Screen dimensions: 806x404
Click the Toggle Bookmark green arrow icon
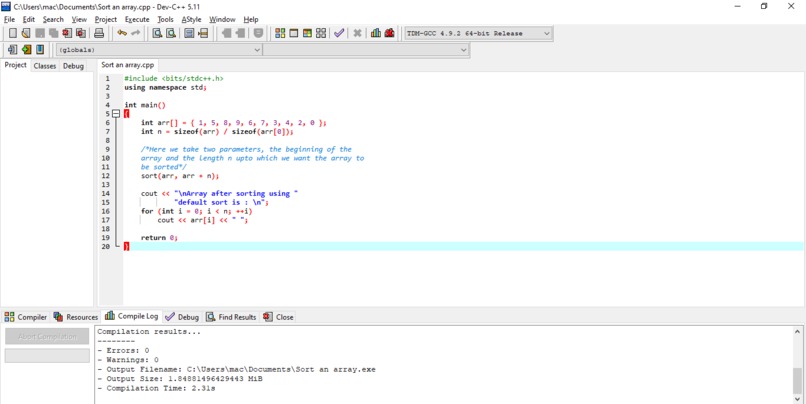pos(26,50)
